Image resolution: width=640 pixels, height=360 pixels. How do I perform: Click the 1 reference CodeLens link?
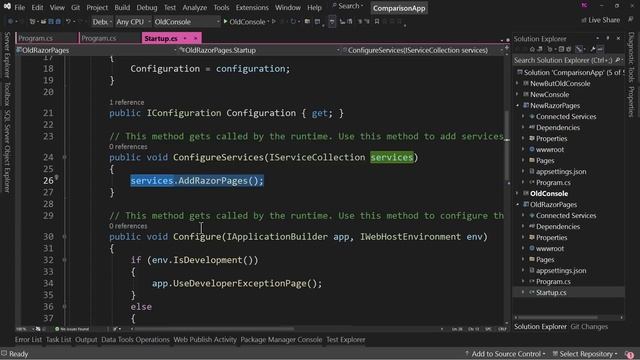[127, 102]
